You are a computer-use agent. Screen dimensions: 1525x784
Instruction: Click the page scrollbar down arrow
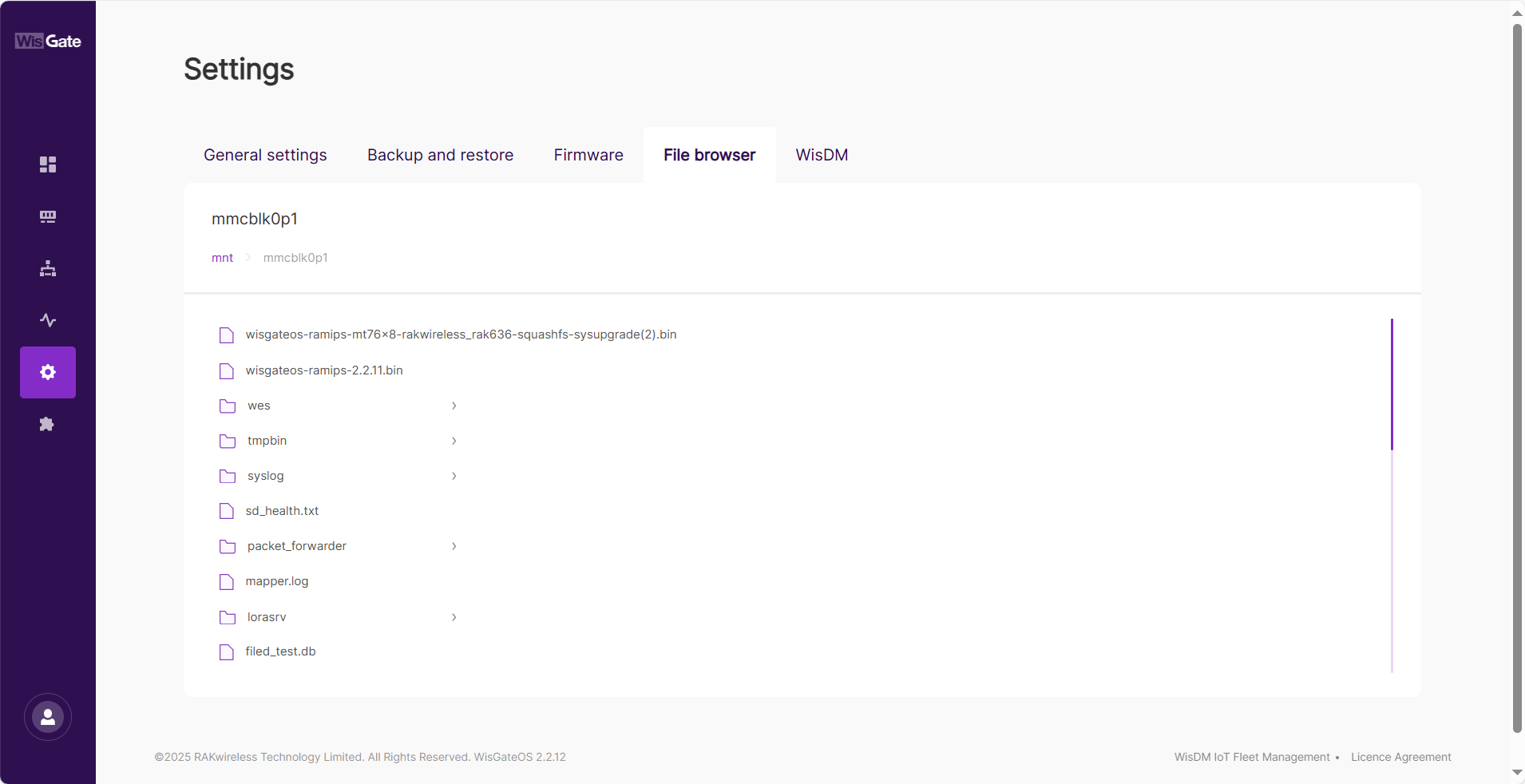[1517, 773]
